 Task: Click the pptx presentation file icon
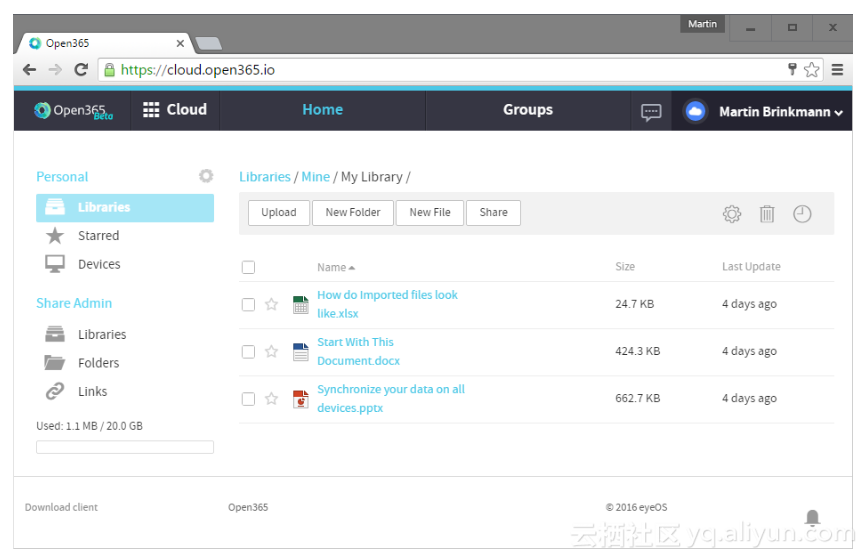(x=301, y=399)
